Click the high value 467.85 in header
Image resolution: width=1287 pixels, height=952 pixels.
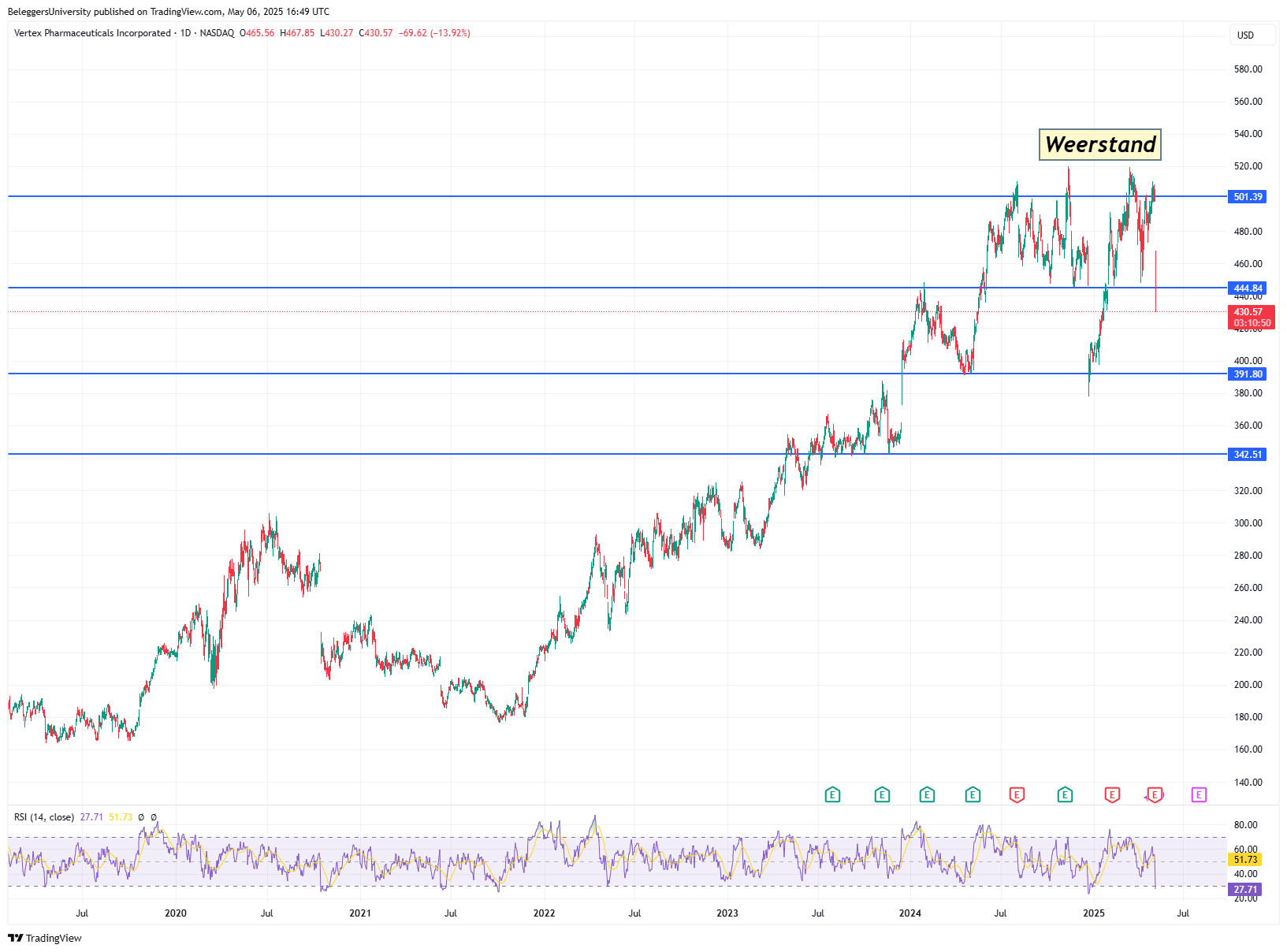pos(300,33)
